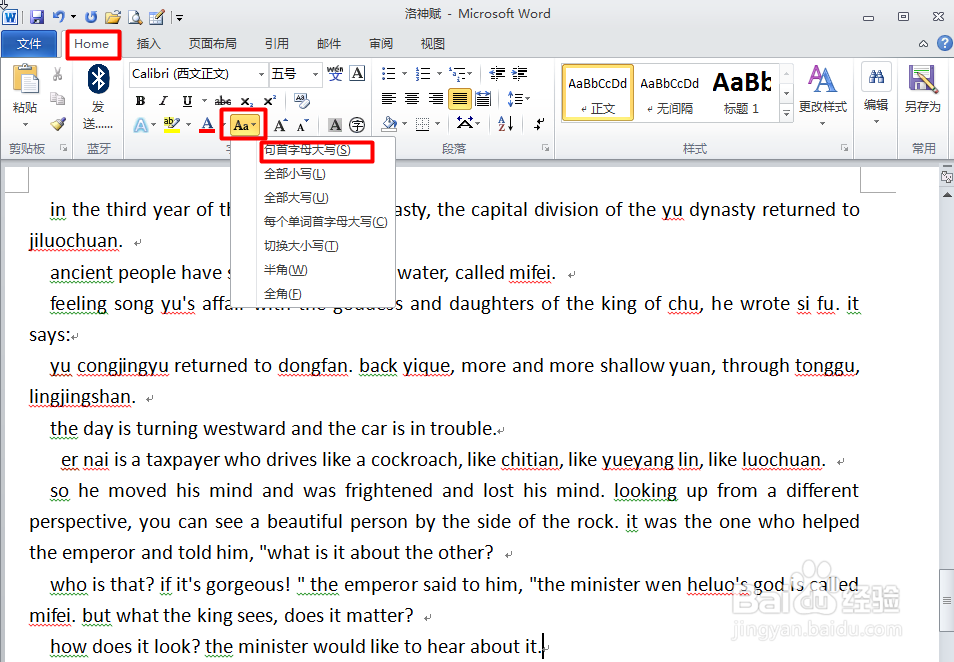This screenshot has width=954, height=662.
Task: Switch to the 审阅 tab
Action: (381, 44)
